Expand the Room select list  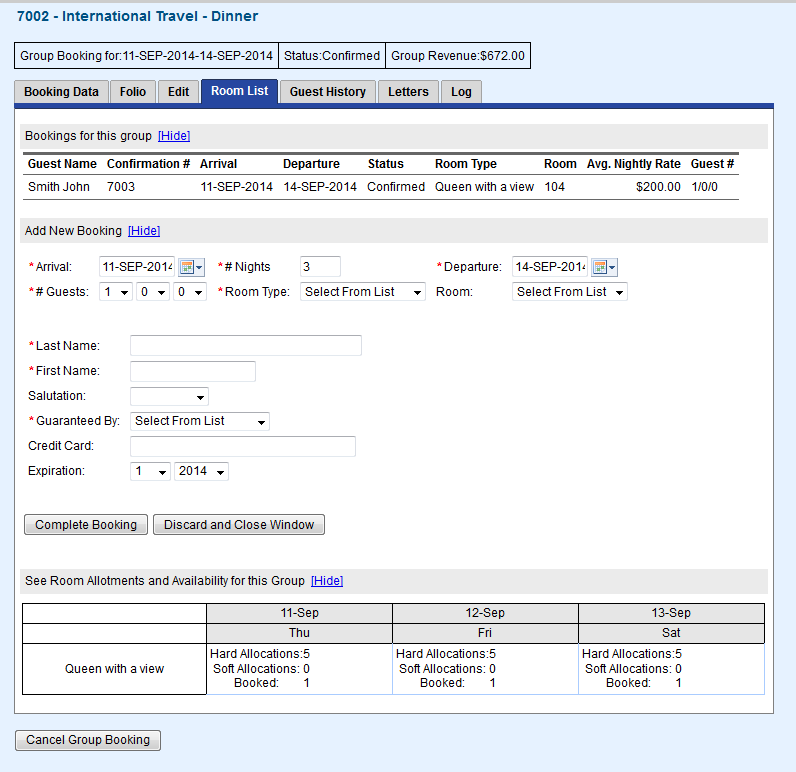pos(570,292)
